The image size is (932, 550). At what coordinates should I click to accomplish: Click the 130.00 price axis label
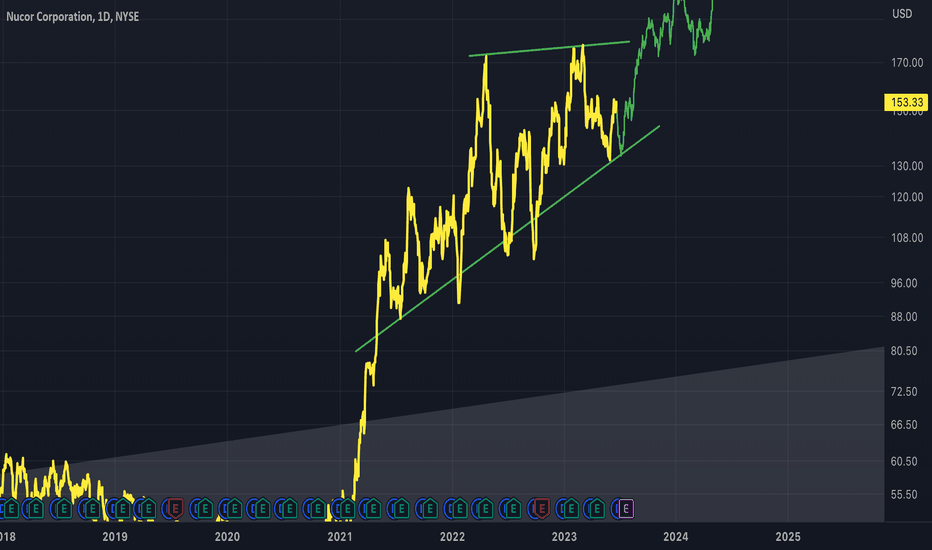(907, 166)
